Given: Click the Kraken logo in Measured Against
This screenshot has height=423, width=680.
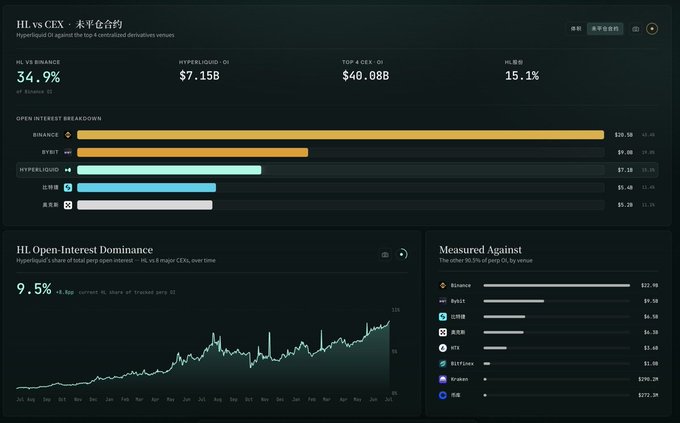Looking at the screenshot, I should (442, 379).
